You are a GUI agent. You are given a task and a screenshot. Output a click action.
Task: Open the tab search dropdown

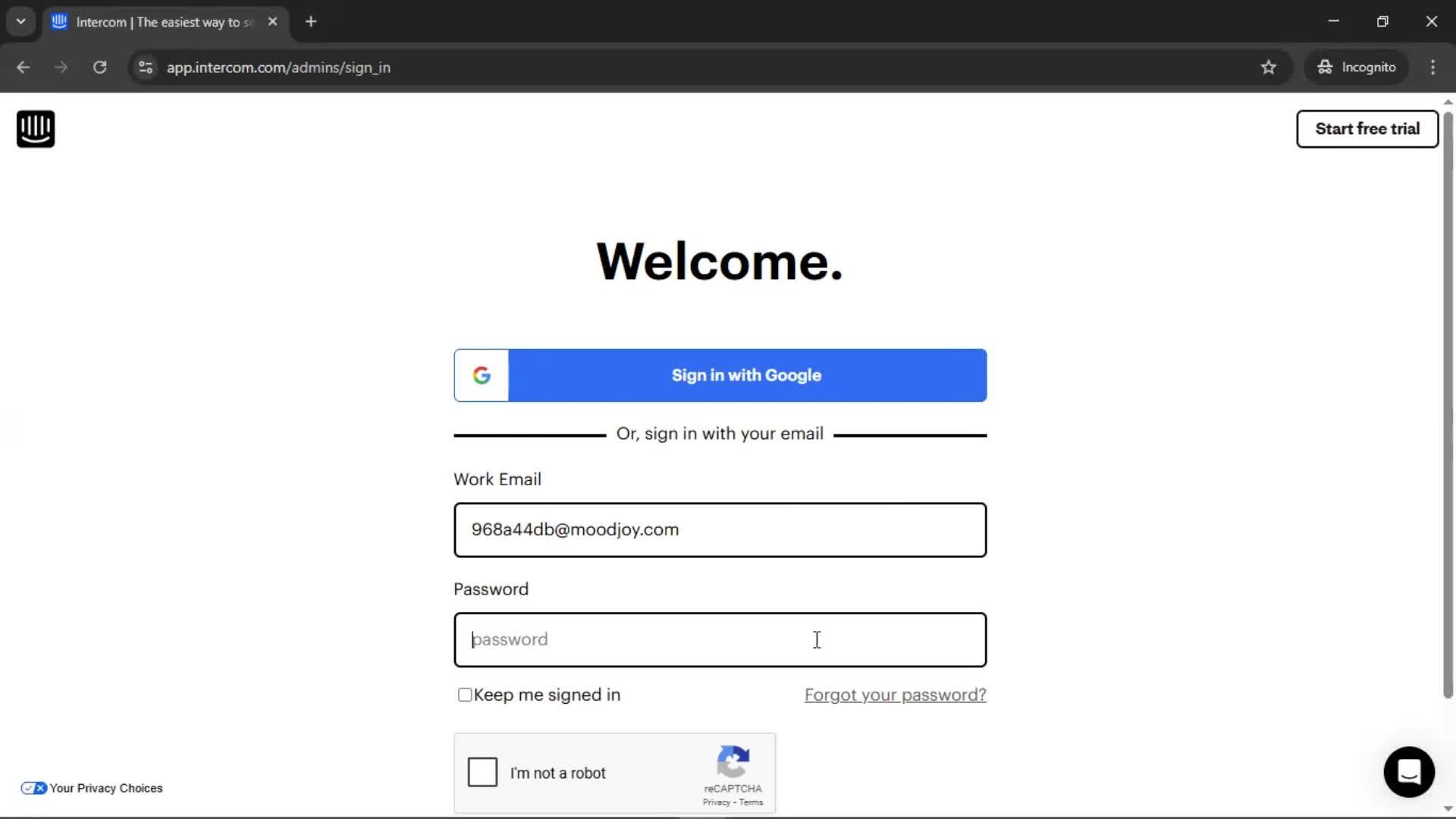tap(21, 22)
